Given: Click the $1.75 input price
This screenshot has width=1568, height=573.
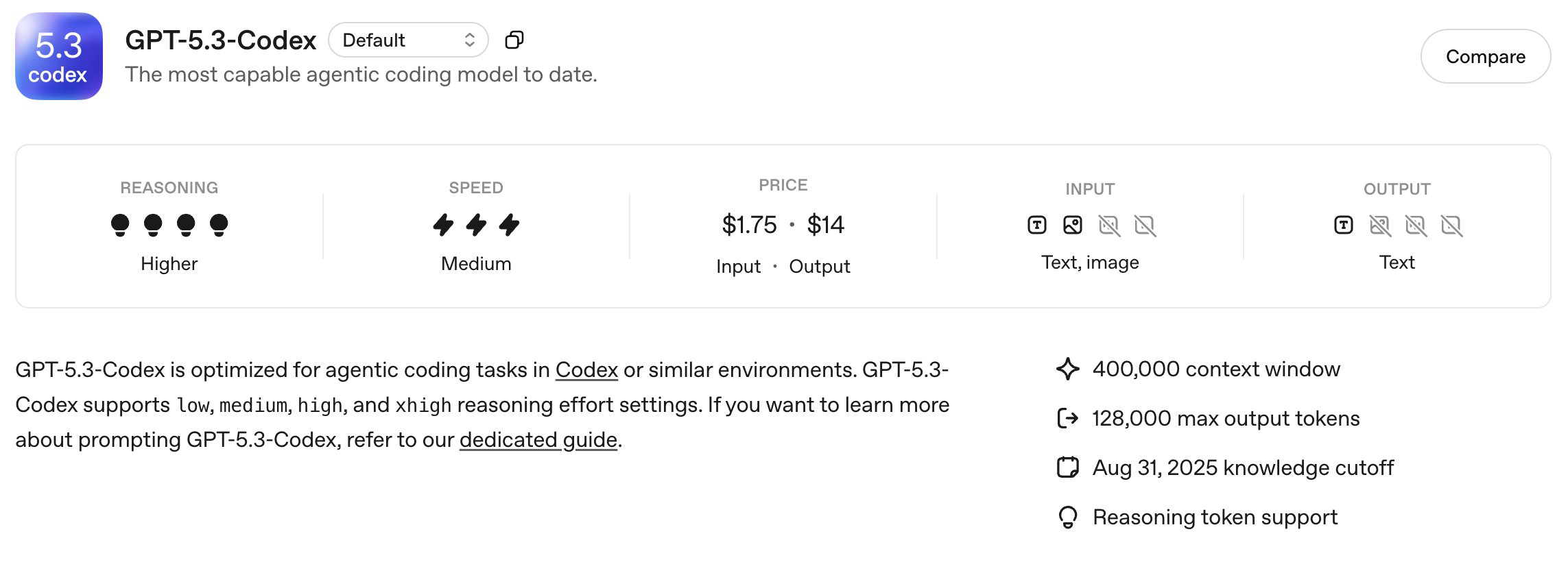Looking at the screenshot, I should click(x=749, y=225).
